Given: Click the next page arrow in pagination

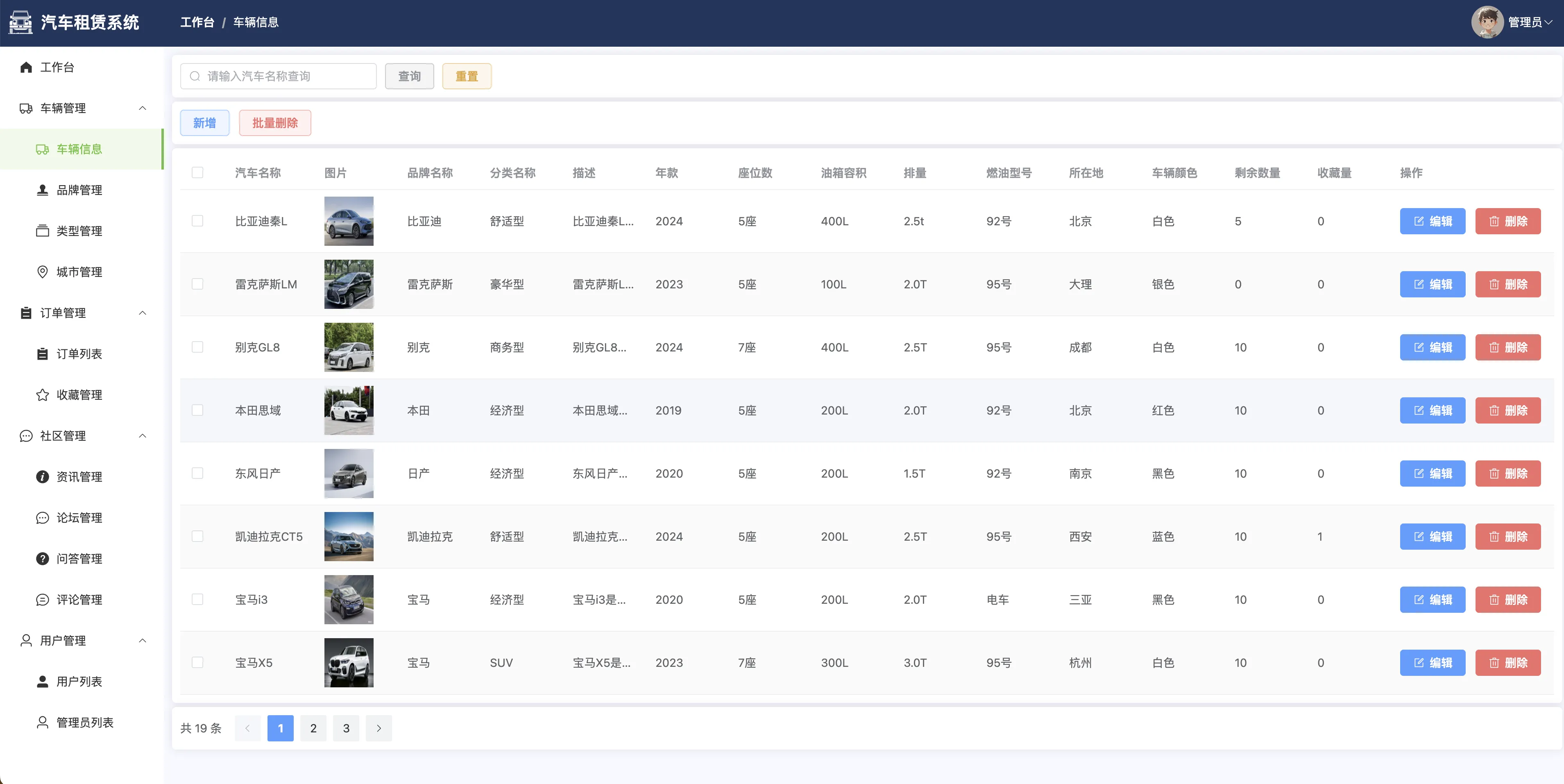Looking at the screenshot, I should pyautogui.click(x=379, y=728).
